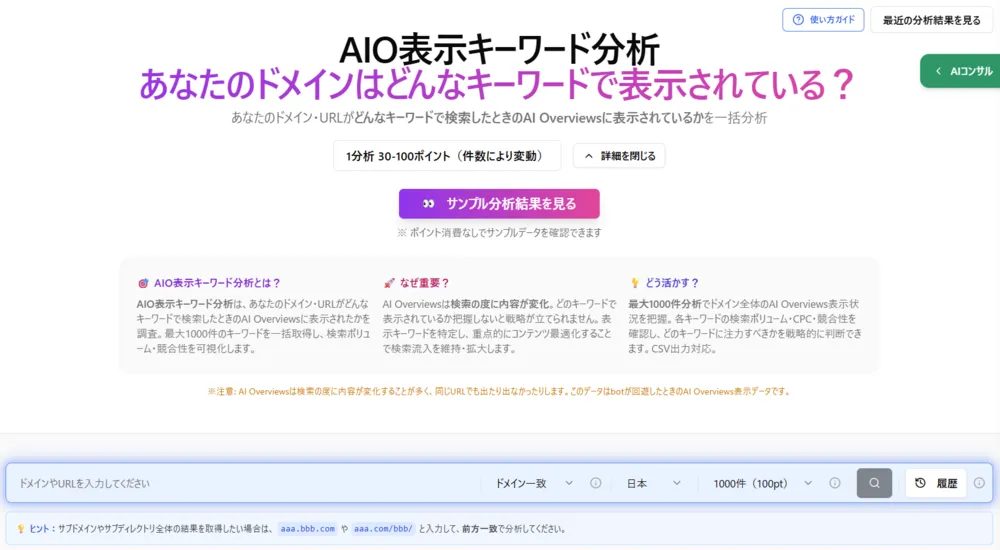Click the rocket icon beside なぜ重要？

click(x=389, y=283)
